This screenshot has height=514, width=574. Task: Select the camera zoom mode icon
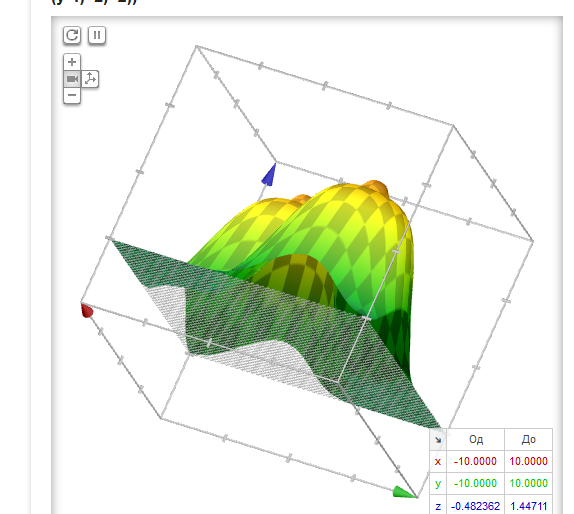(x=72, y=79)
